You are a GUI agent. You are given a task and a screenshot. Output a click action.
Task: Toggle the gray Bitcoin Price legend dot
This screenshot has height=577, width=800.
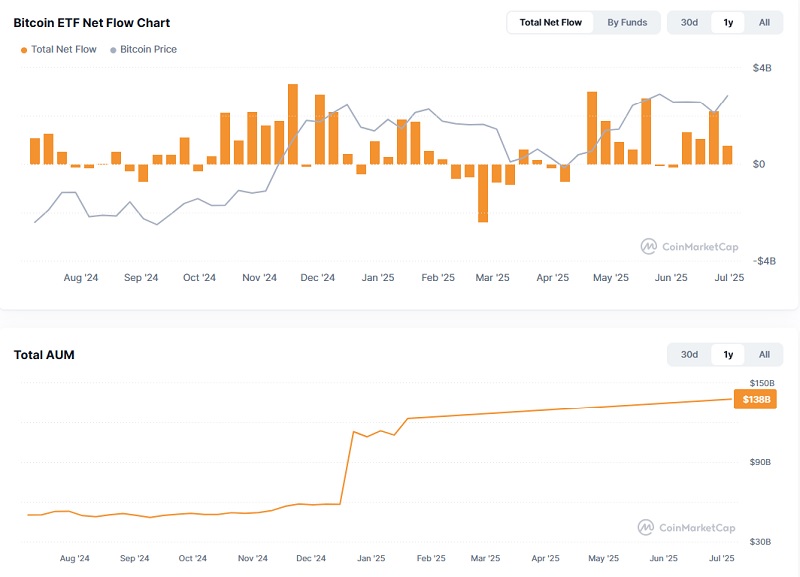pyautogui.click(x=113, y=49)
